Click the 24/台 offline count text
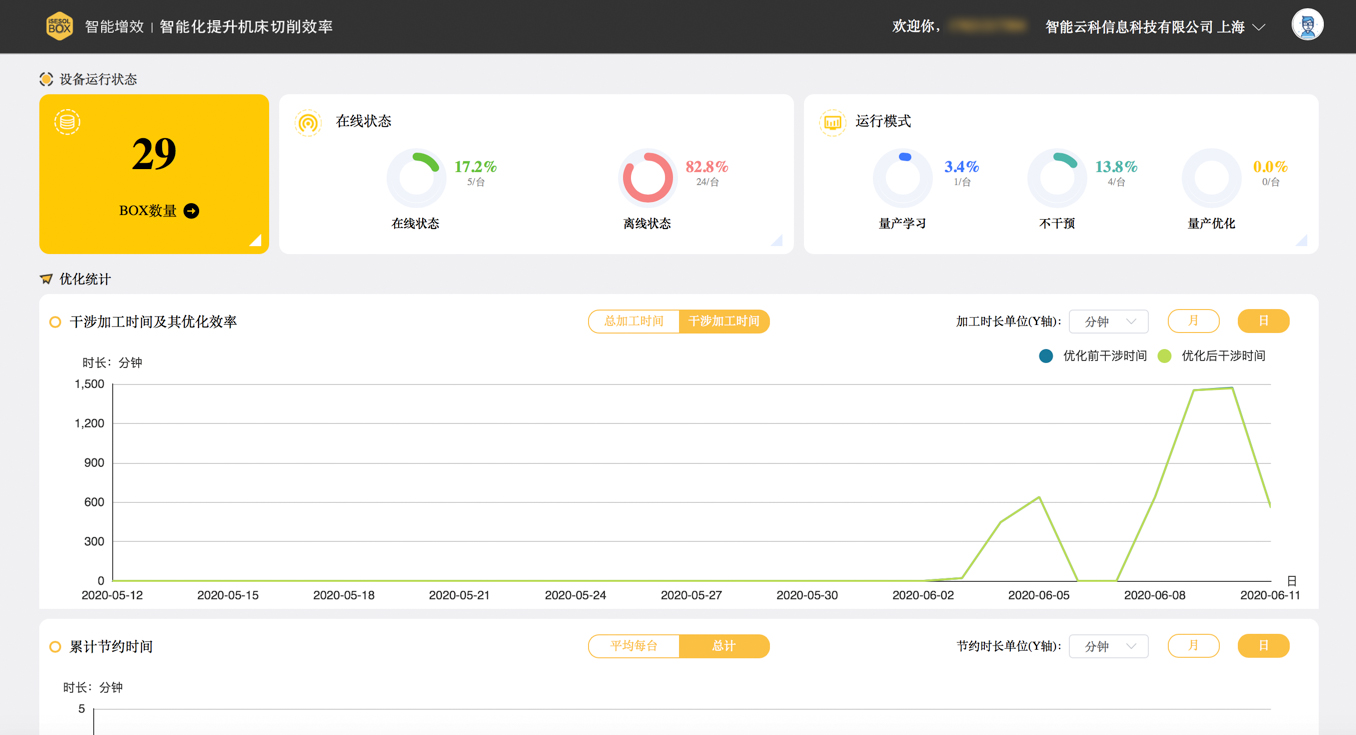The height and width of the screenshot is (735, 1356). [x=707, y=182]
